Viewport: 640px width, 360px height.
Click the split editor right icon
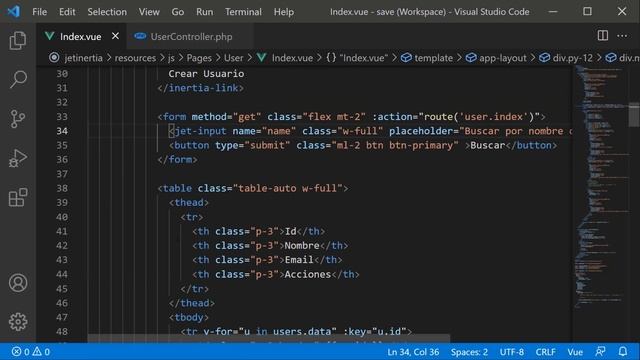(603, 36)
